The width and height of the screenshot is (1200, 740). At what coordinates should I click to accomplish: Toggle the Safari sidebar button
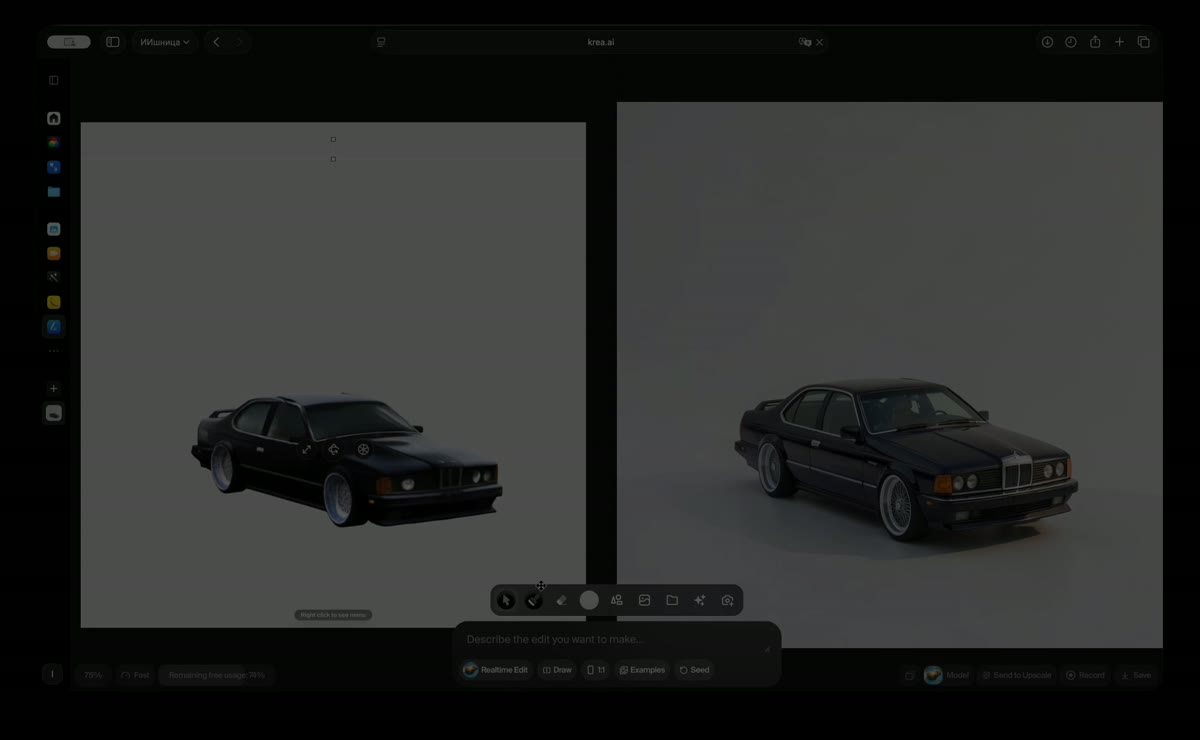[113, 42]
